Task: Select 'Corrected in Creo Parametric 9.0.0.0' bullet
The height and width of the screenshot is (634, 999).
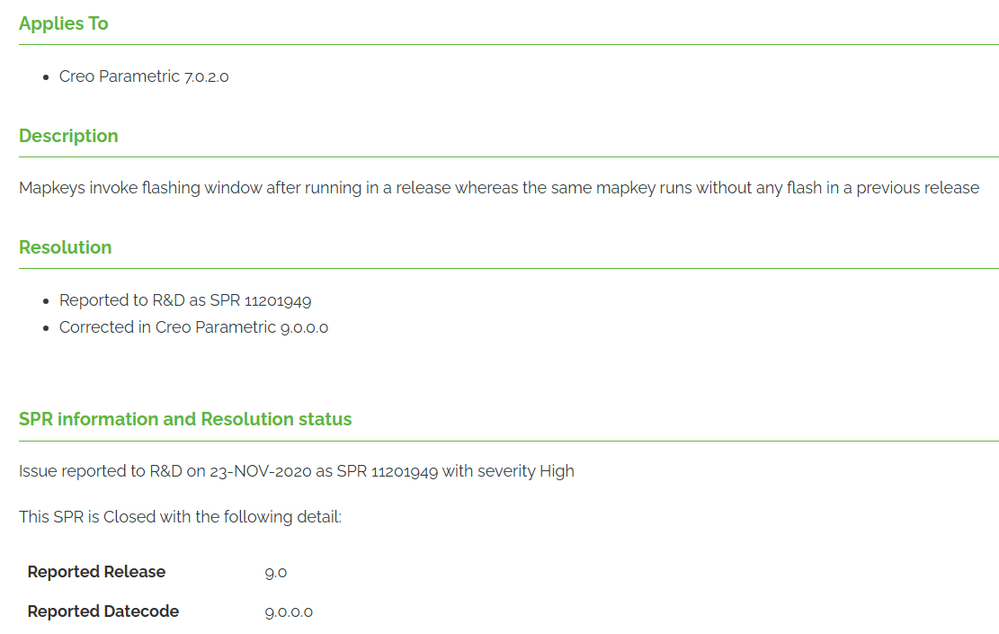Action: click(x=194, y=328)
